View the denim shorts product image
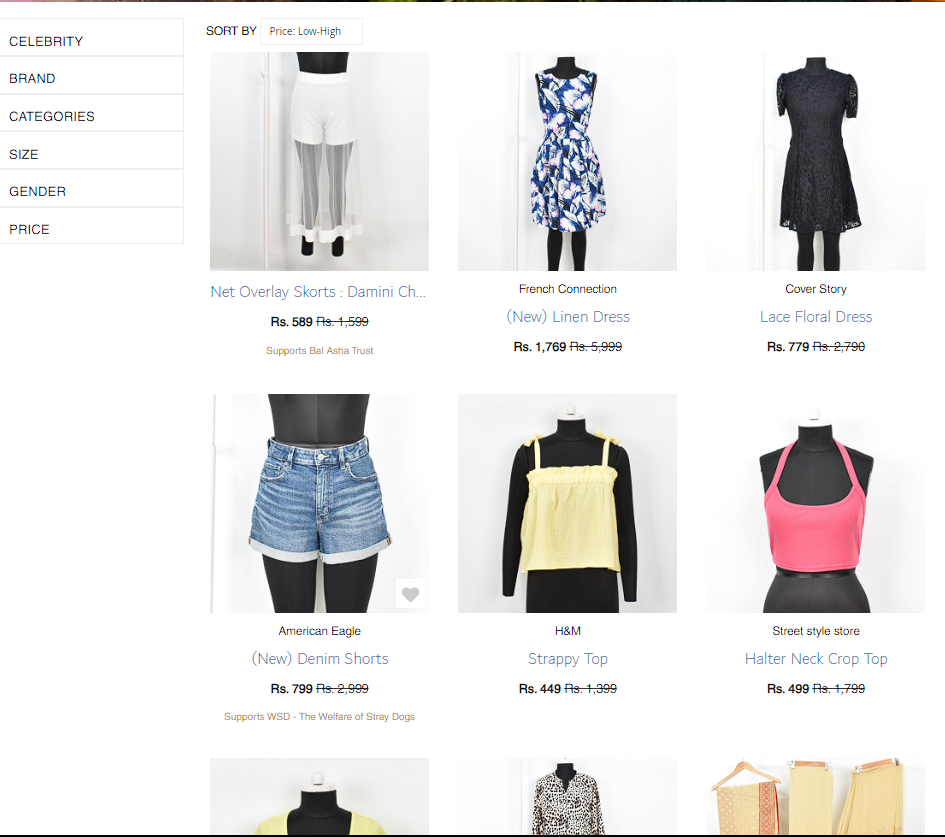The image size is (945, 837). [x=319, y=503]
